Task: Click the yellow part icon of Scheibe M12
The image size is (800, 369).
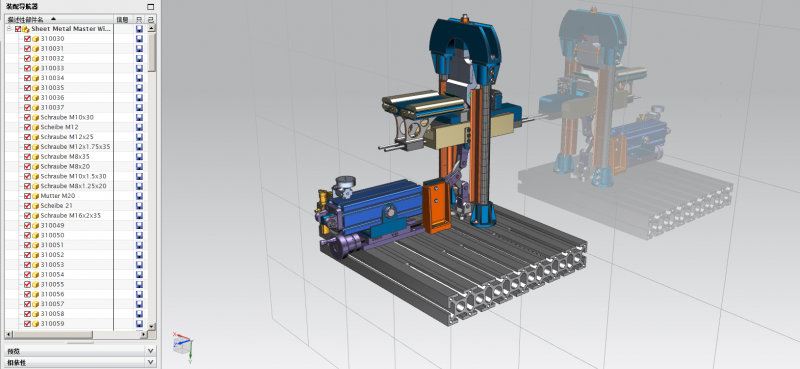Action: (36, 127)
